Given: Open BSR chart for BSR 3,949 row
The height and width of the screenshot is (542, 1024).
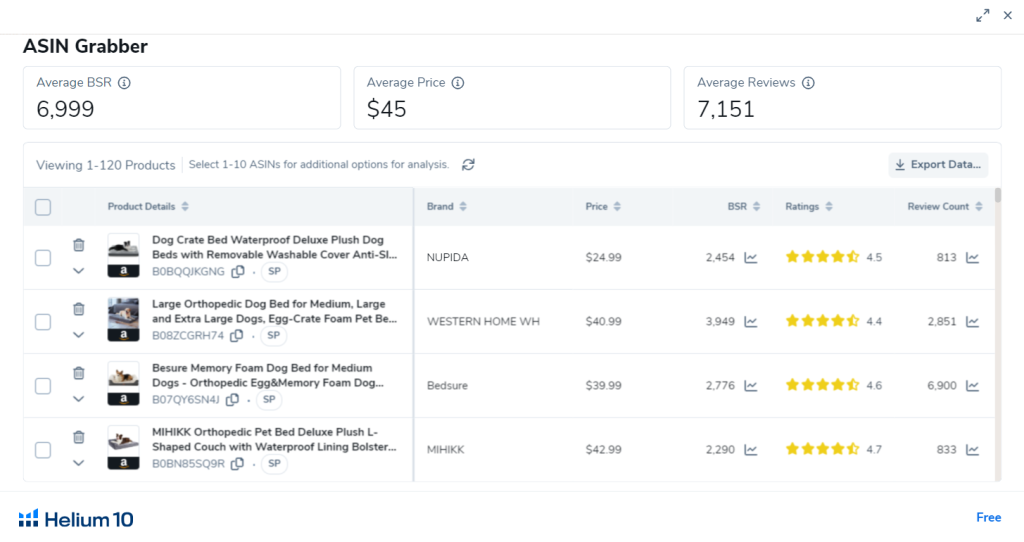Looking at the screenshot, I should 751,322.
